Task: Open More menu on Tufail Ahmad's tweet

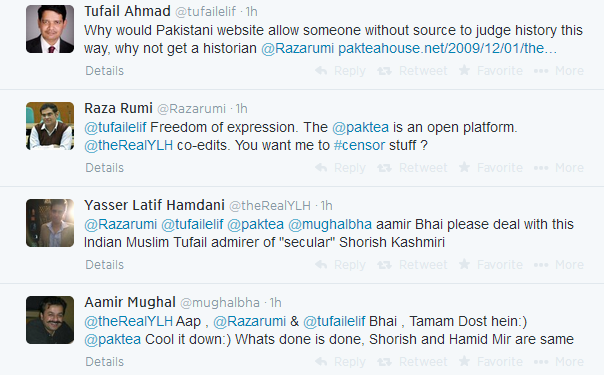Action: pos(559,71)
